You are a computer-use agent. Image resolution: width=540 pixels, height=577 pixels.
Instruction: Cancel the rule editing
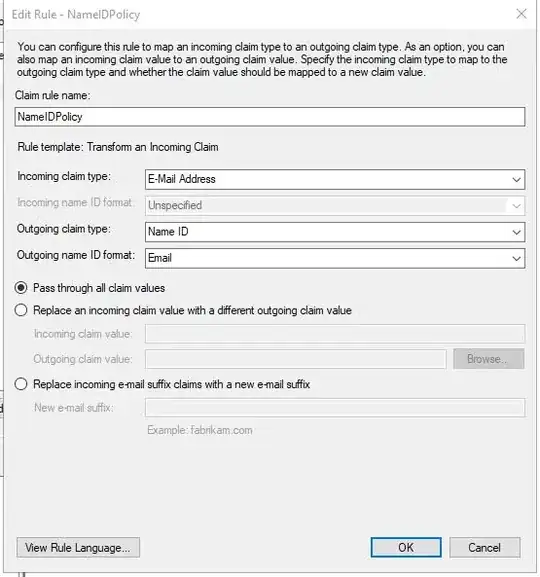pos(484,548)
